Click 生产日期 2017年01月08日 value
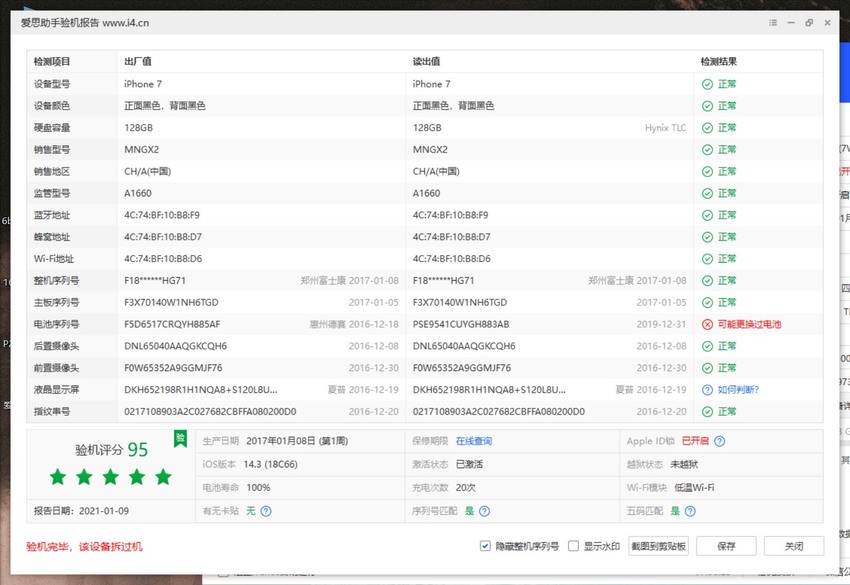This screenshot has height=585, width=850. [x=297, y=441]
